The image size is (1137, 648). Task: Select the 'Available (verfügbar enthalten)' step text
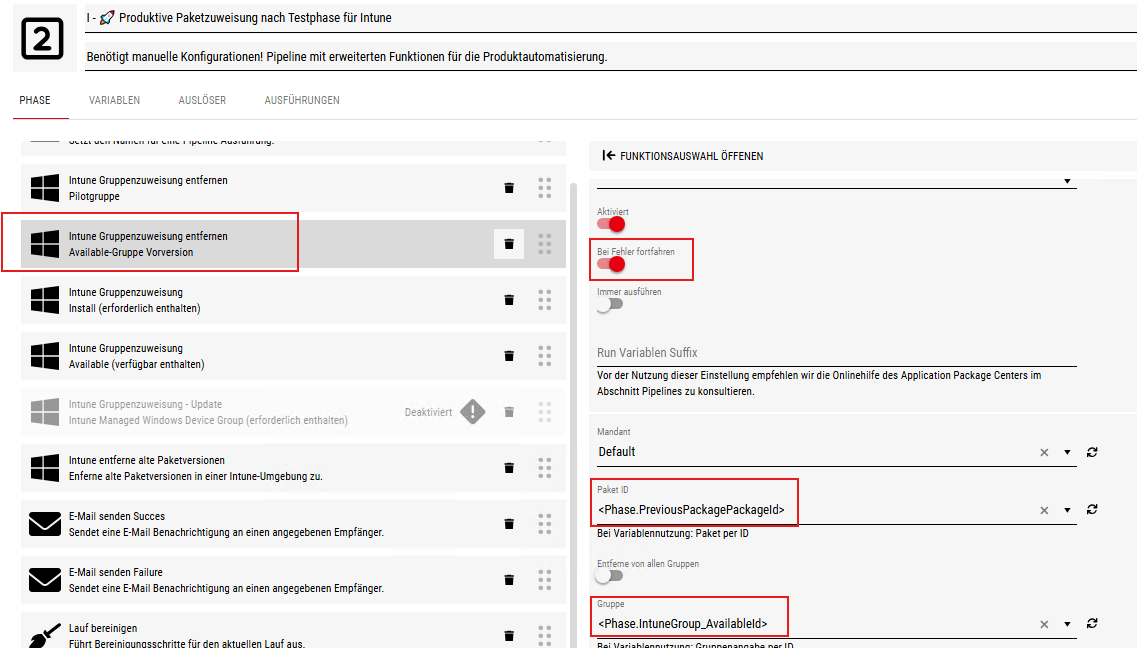click(136, 364)
